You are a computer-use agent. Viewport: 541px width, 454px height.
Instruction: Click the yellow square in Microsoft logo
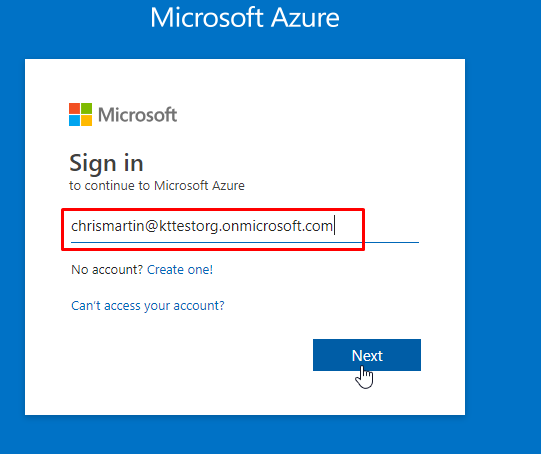click(87, 121)
